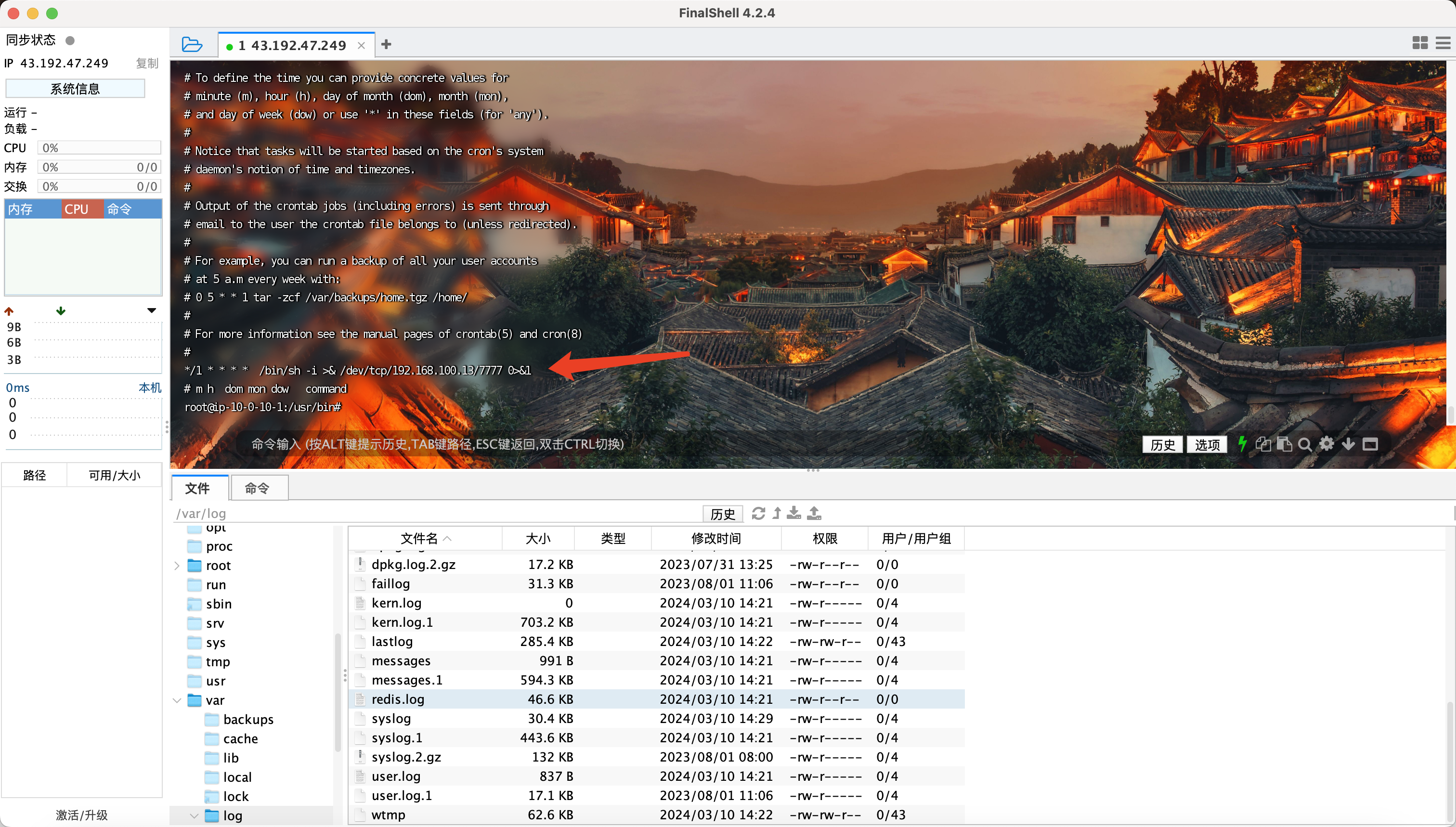Sort by 大小 column header
The image size is (1456, 827).
(x=538, y=538)
